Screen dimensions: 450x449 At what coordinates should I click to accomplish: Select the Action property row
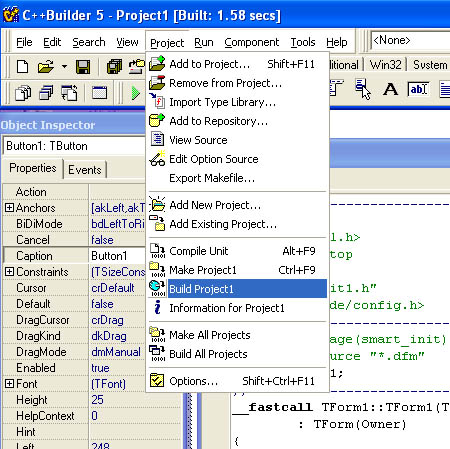point(74,192)
